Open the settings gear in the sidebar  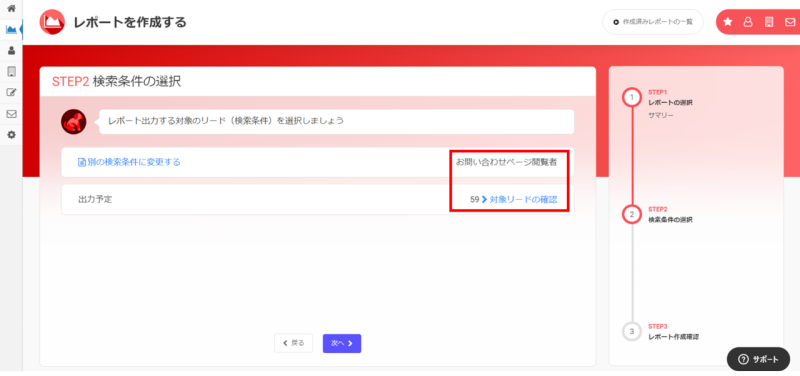(11, 135)
